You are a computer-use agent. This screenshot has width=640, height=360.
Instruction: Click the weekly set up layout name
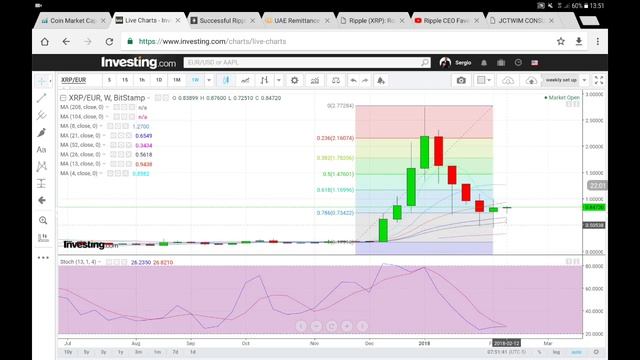pyautogui.click(x=561, y=80)
